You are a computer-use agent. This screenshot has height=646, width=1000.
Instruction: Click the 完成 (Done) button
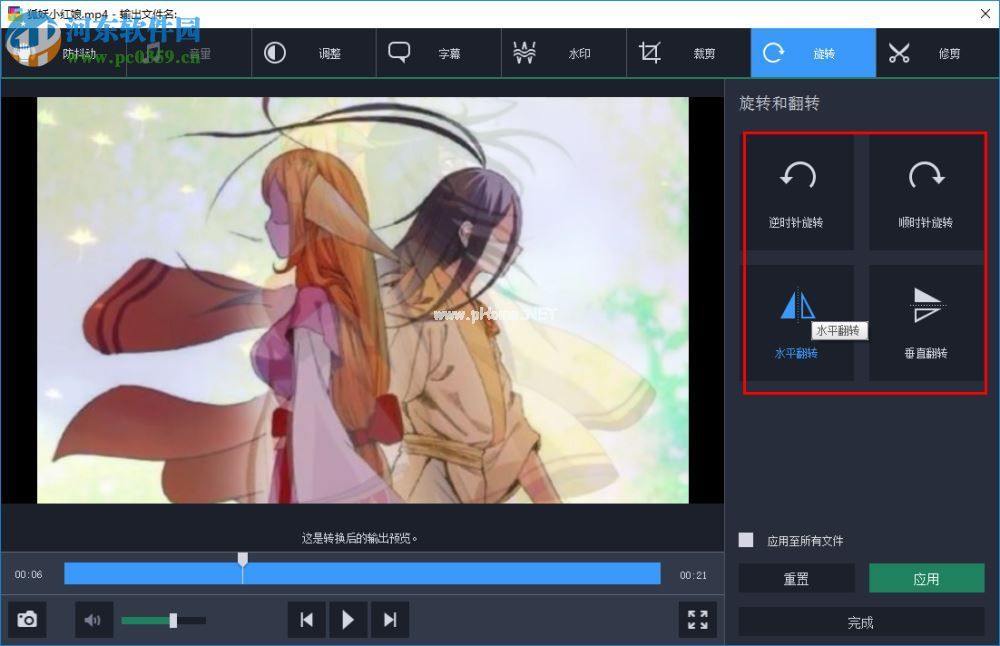(x=861, y=621)
